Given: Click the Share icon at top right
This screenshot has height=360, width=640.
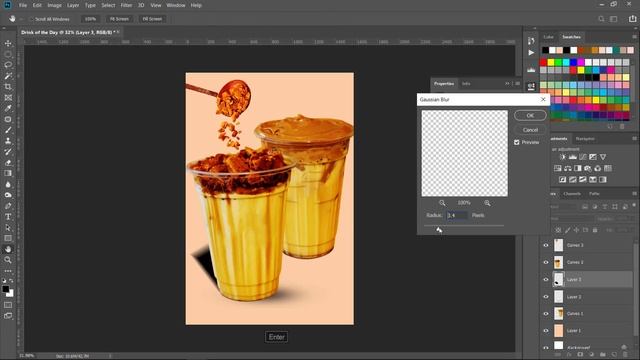Looking at the screenshot, I should pyautogui.click(x=632, y=19).
